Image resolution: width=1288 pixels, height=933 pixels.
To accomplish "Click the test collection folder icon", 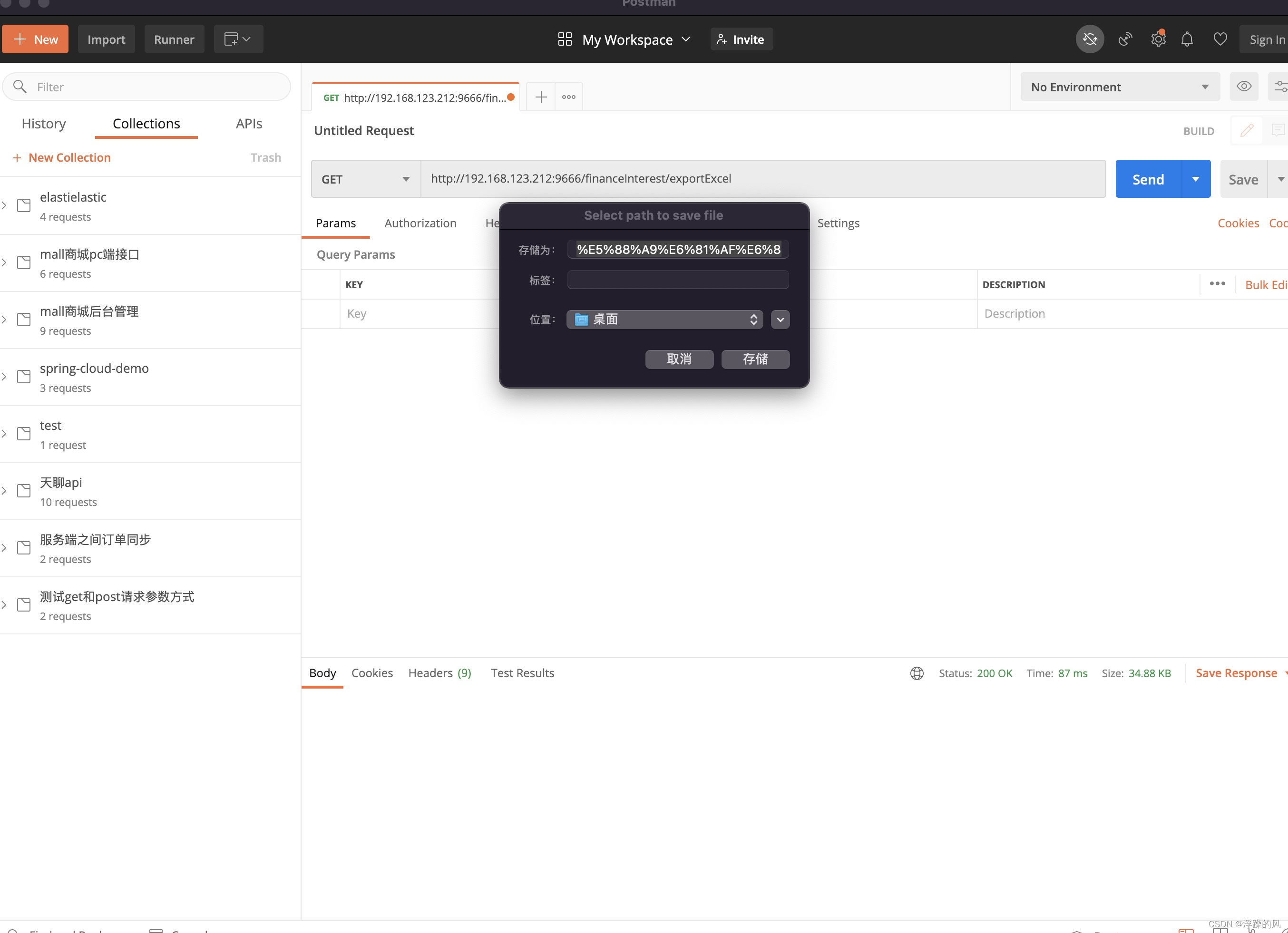I will pyautogui.click(x=24, y=433).
